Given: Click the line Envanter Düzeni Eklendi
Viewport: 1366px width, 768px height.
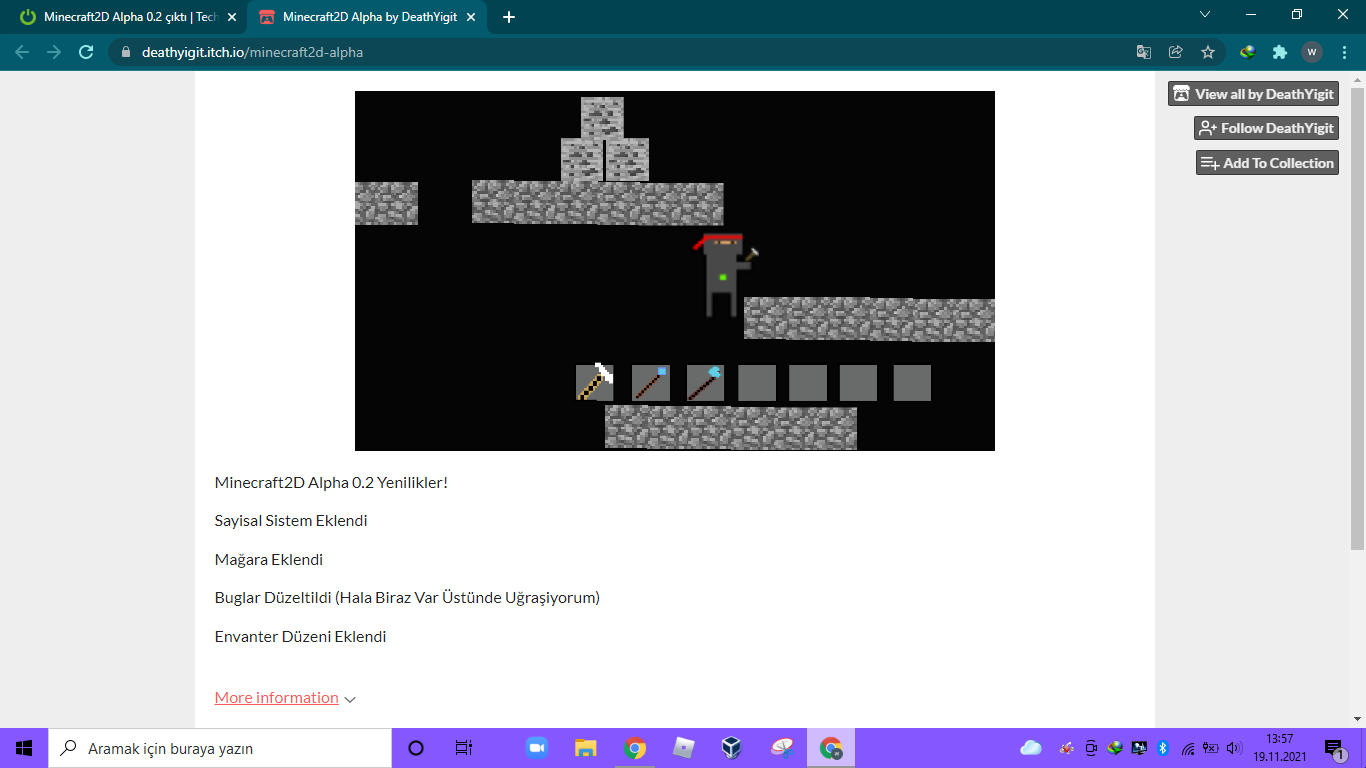Looking at the screenshot, I should click(x=301, y=637).
